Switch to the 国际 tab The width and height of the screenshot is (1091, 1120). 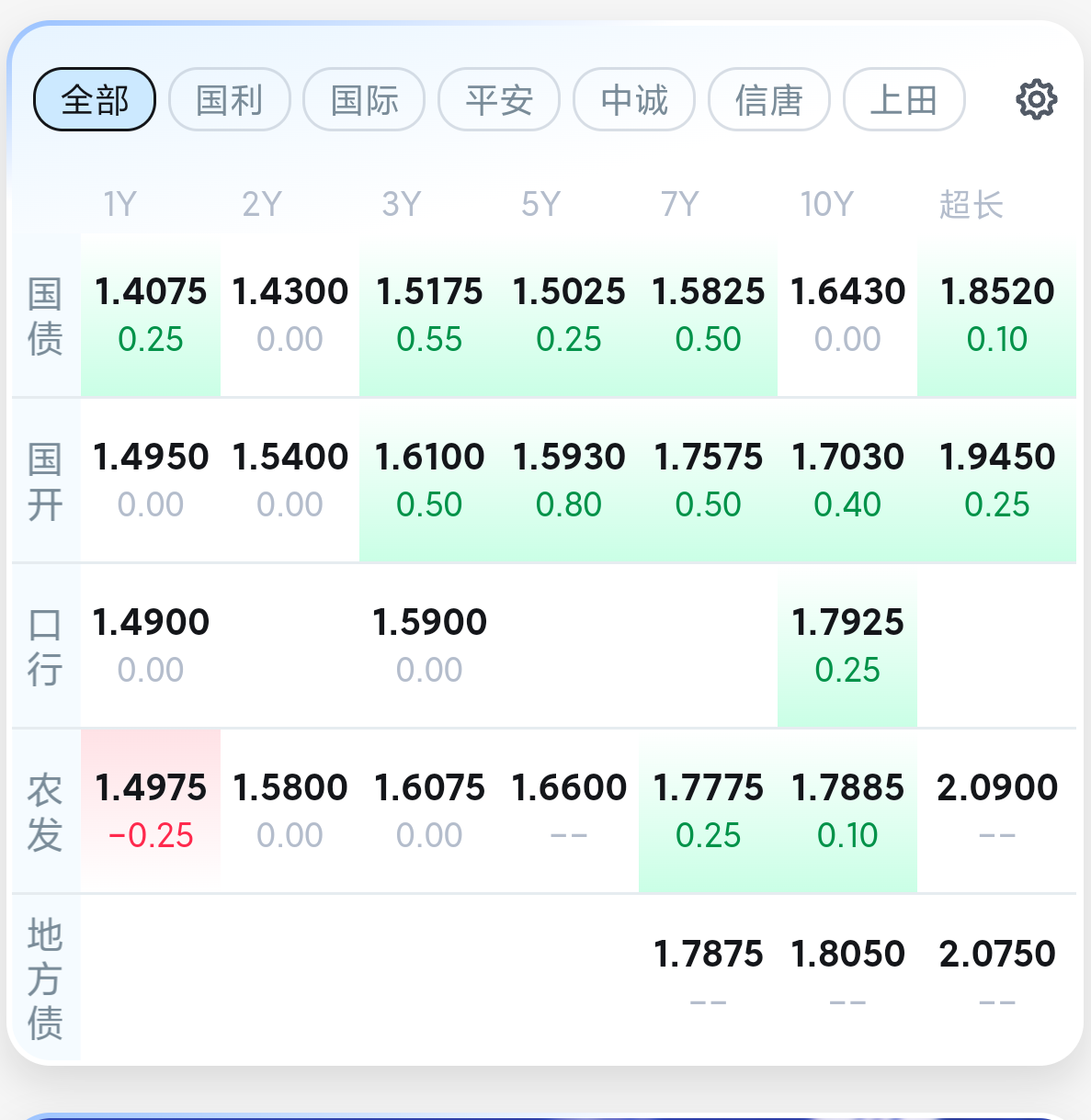tap(364, 99)
